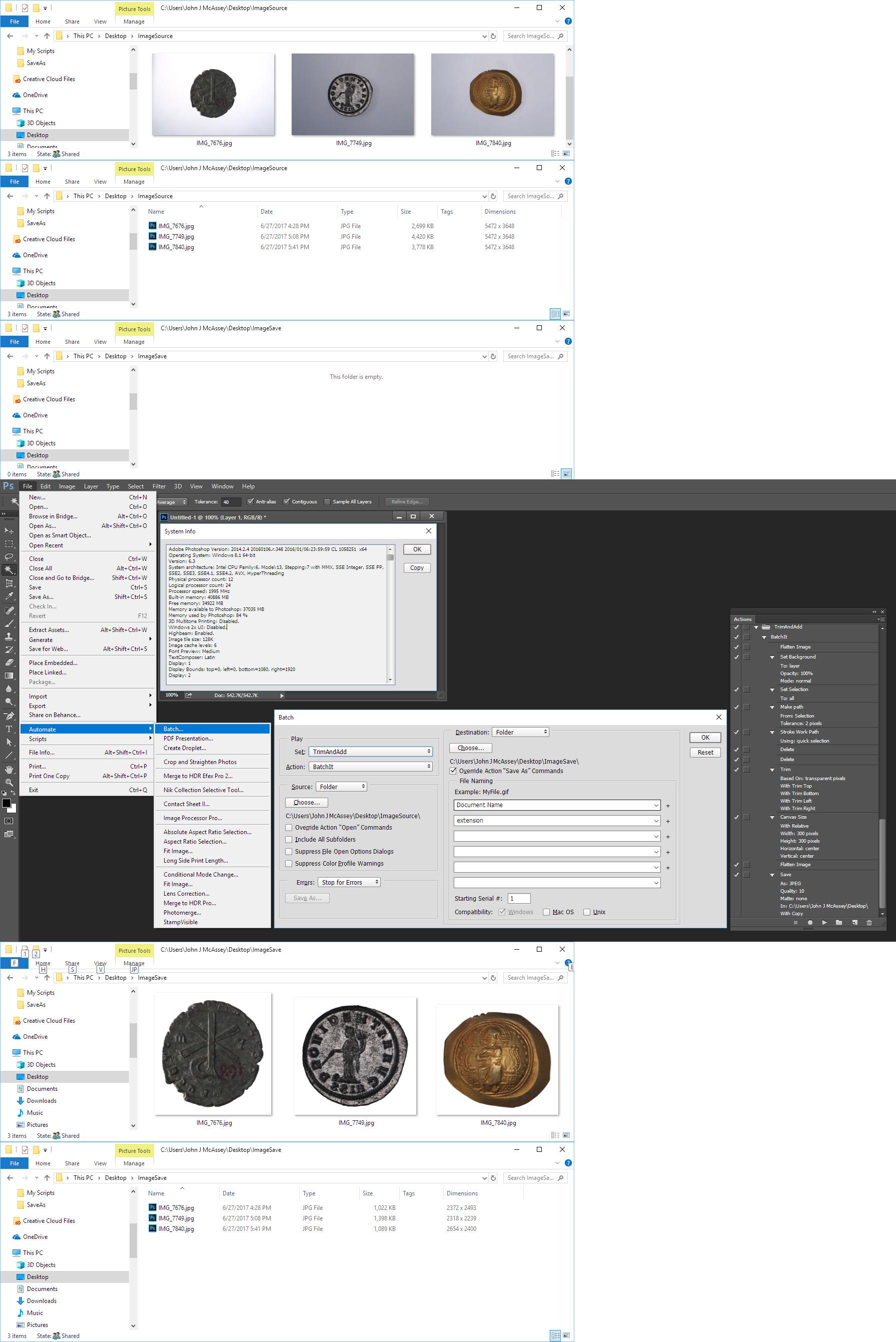The width and height of the screenshot is (896, 1342).
Task: Select the Gradient tool
Action: pos(9,676)
